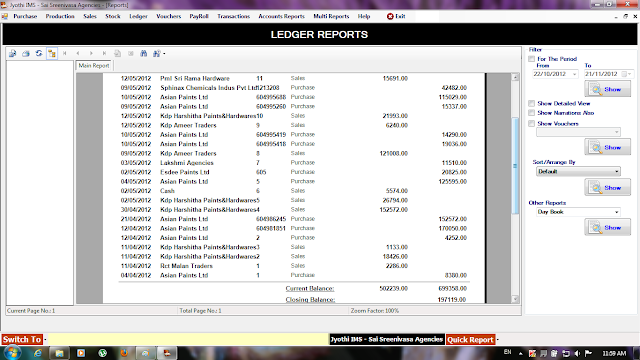Show hidden system tray icons
The image size is (640, 360).
coord(521,353)
